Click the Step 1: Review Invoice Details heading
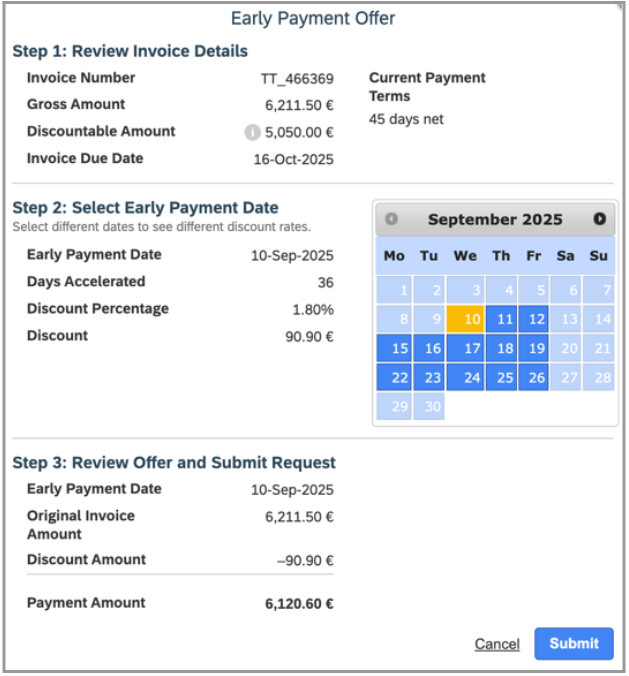The image size is (629, 676). click(130, 51)
